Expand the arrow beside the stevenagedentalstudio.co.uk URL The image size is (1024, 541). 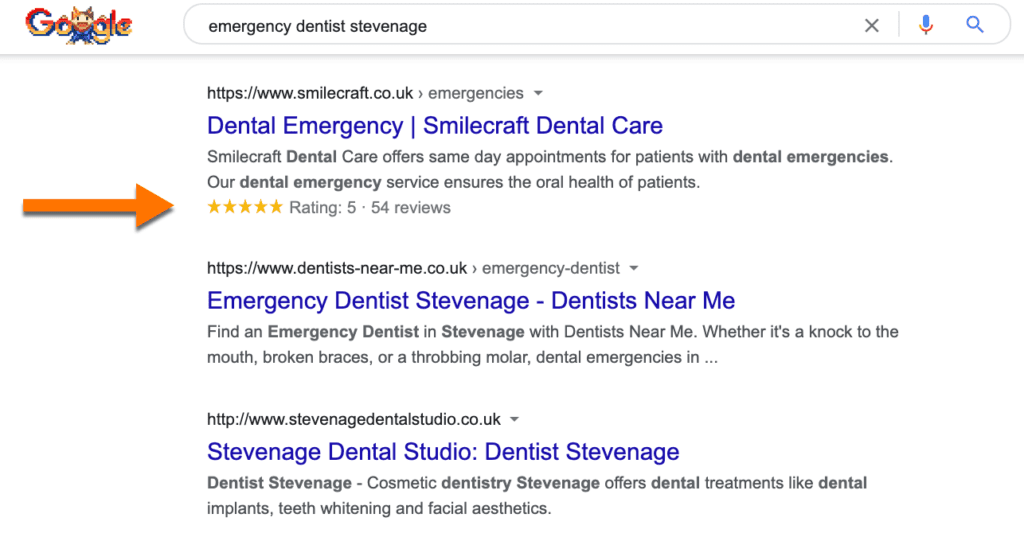pos(515,419)
